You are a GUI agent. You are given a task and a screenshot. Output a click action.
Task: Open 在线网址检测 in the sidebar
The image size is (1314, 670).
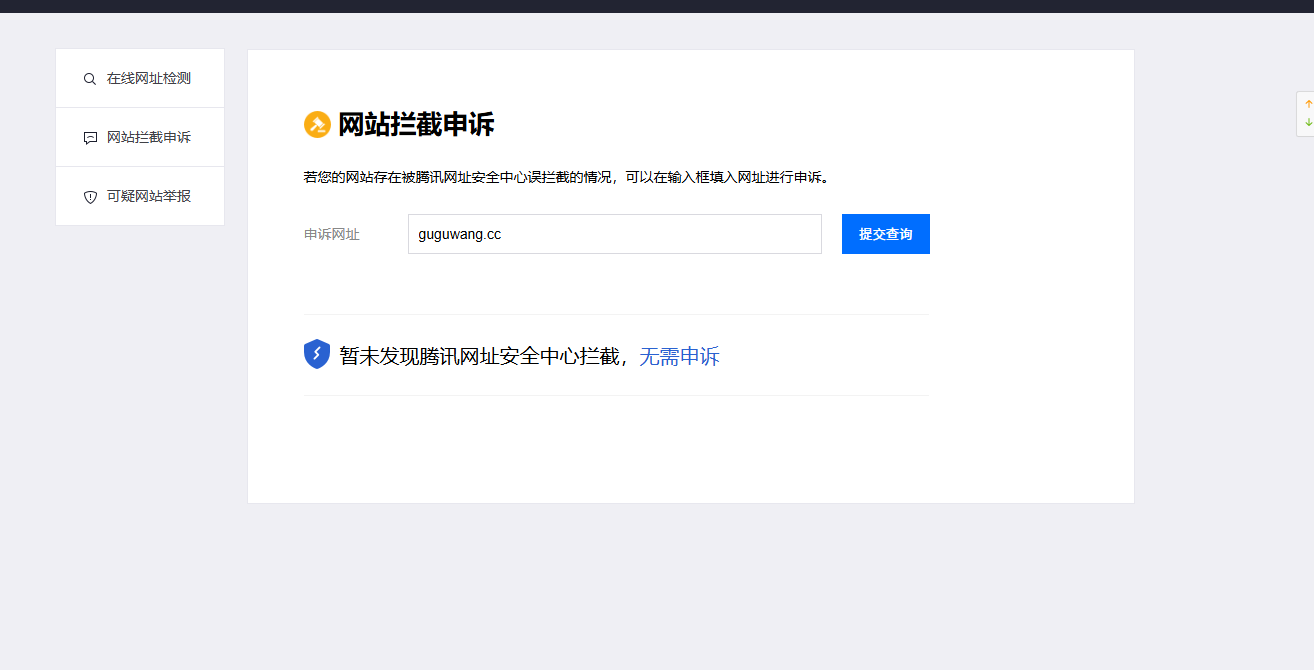[140, 78]
